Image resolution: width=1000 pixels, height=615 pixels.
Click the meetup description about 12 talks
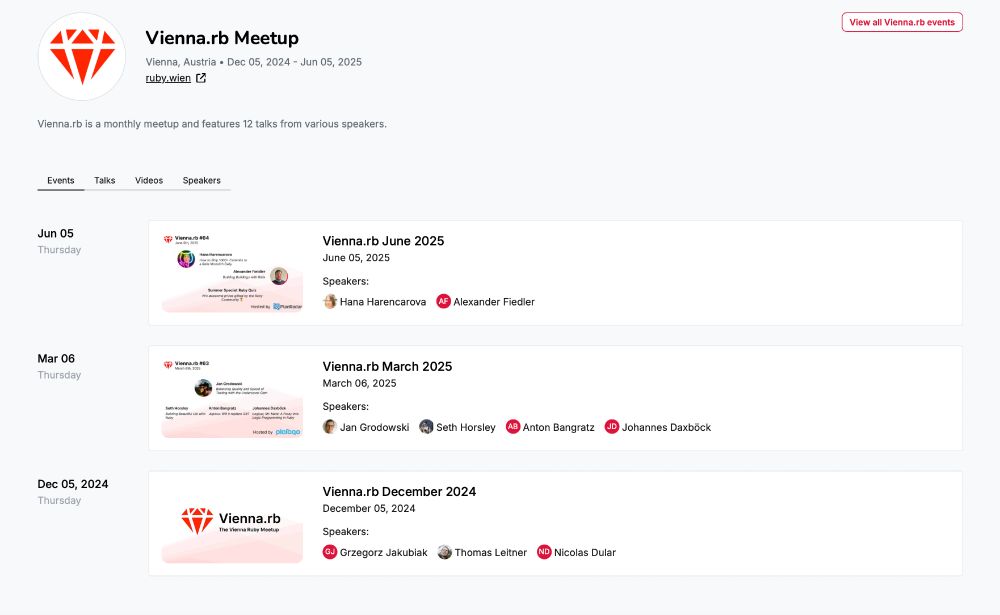(x=212, y=124)
